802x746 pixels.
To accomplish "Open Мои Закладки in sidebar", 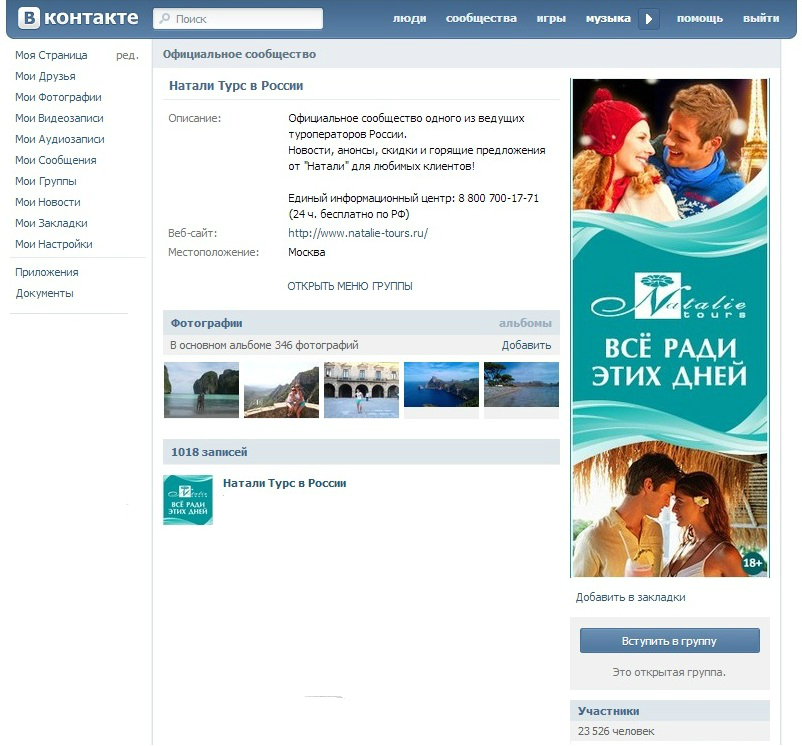I will (x=51, y=223).
